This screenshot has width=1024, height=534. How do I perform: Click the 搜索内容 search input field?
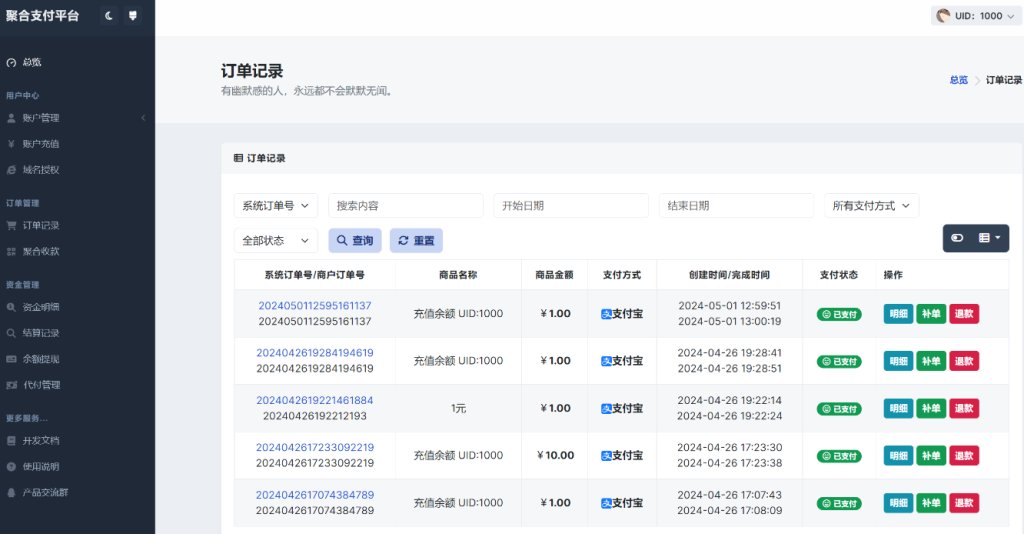click(x=406, y=205)
